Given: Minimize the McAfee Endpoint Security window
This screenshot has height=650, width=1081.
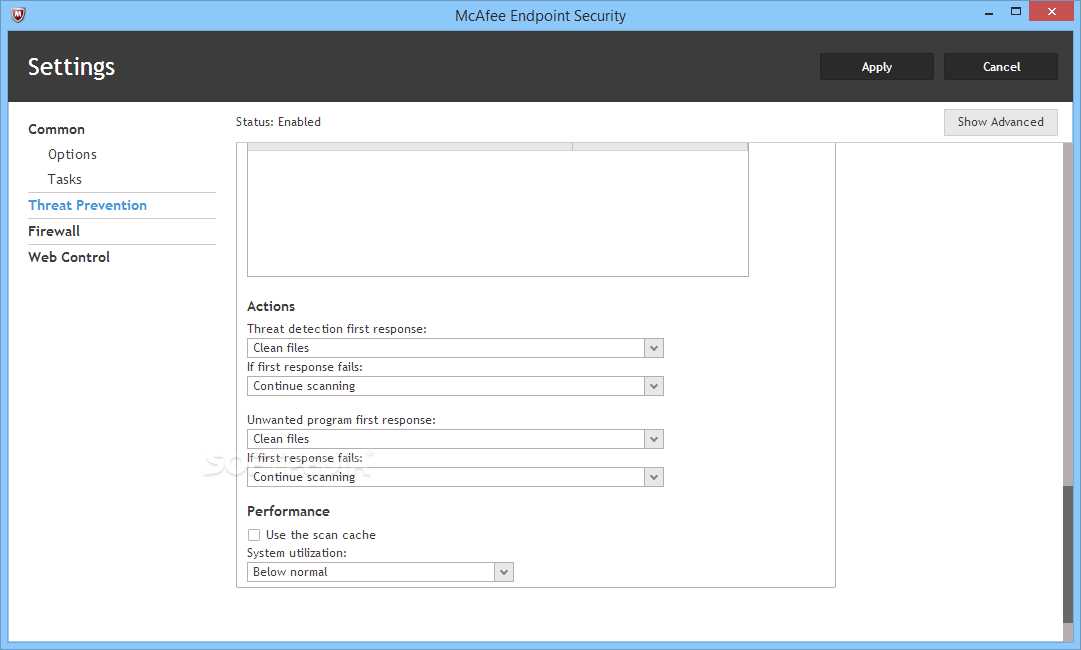Looking at the screenshot, I should pyautogui.click(x=989, y=12).
